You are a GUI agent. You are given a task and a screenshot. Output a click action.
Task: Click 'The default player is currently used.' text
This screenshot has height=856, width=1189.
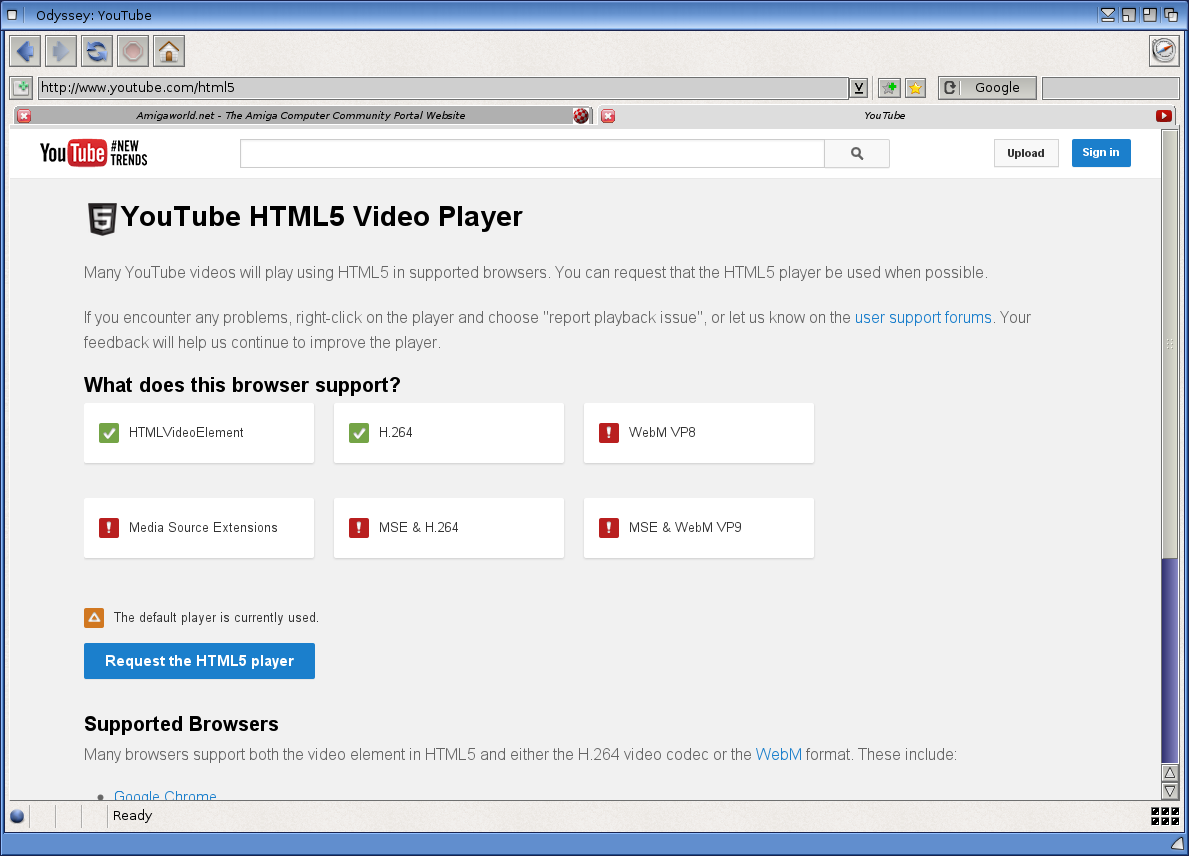tap(216, 618)
